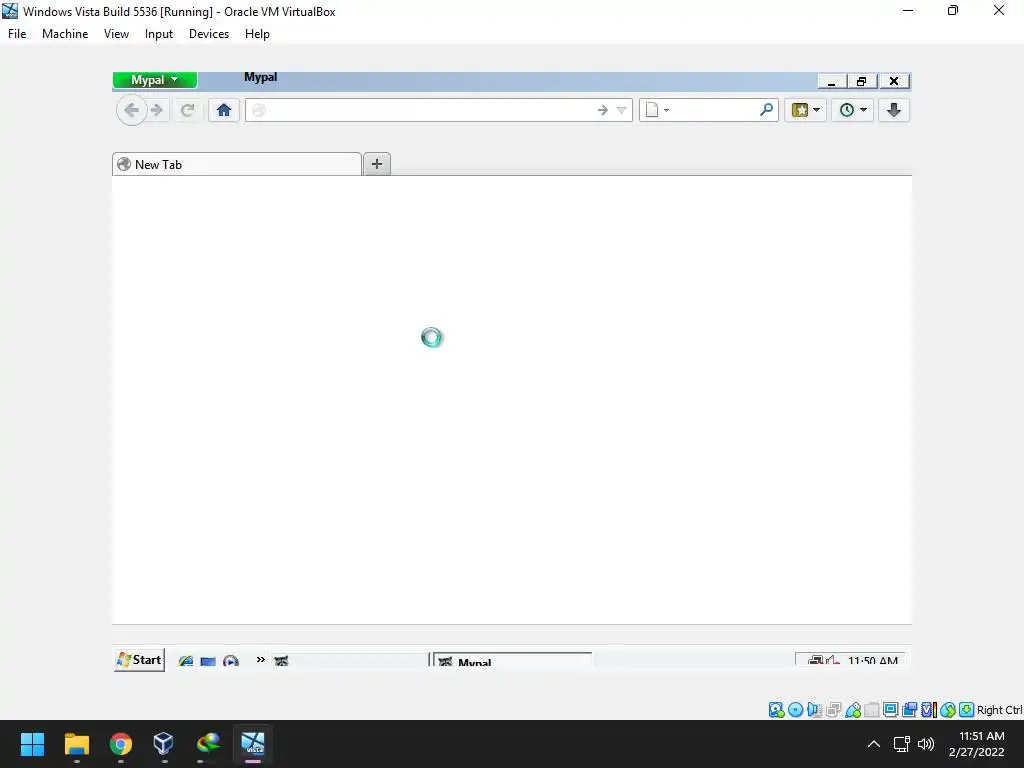Click the Vista tray volume icon
Viewport: 1024px width, 768px height.
click(833, 661)
